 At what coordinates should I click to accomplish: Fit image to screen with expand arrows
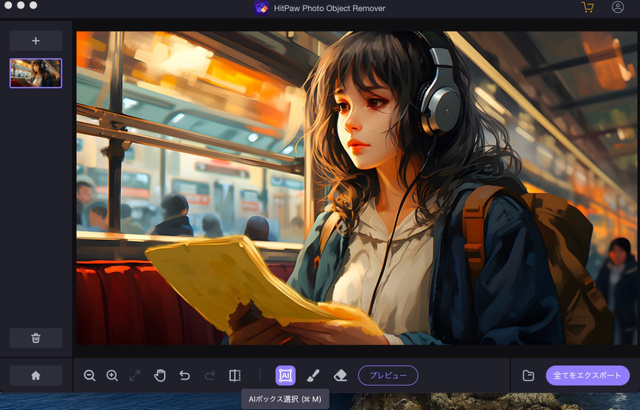click(135, 375)
